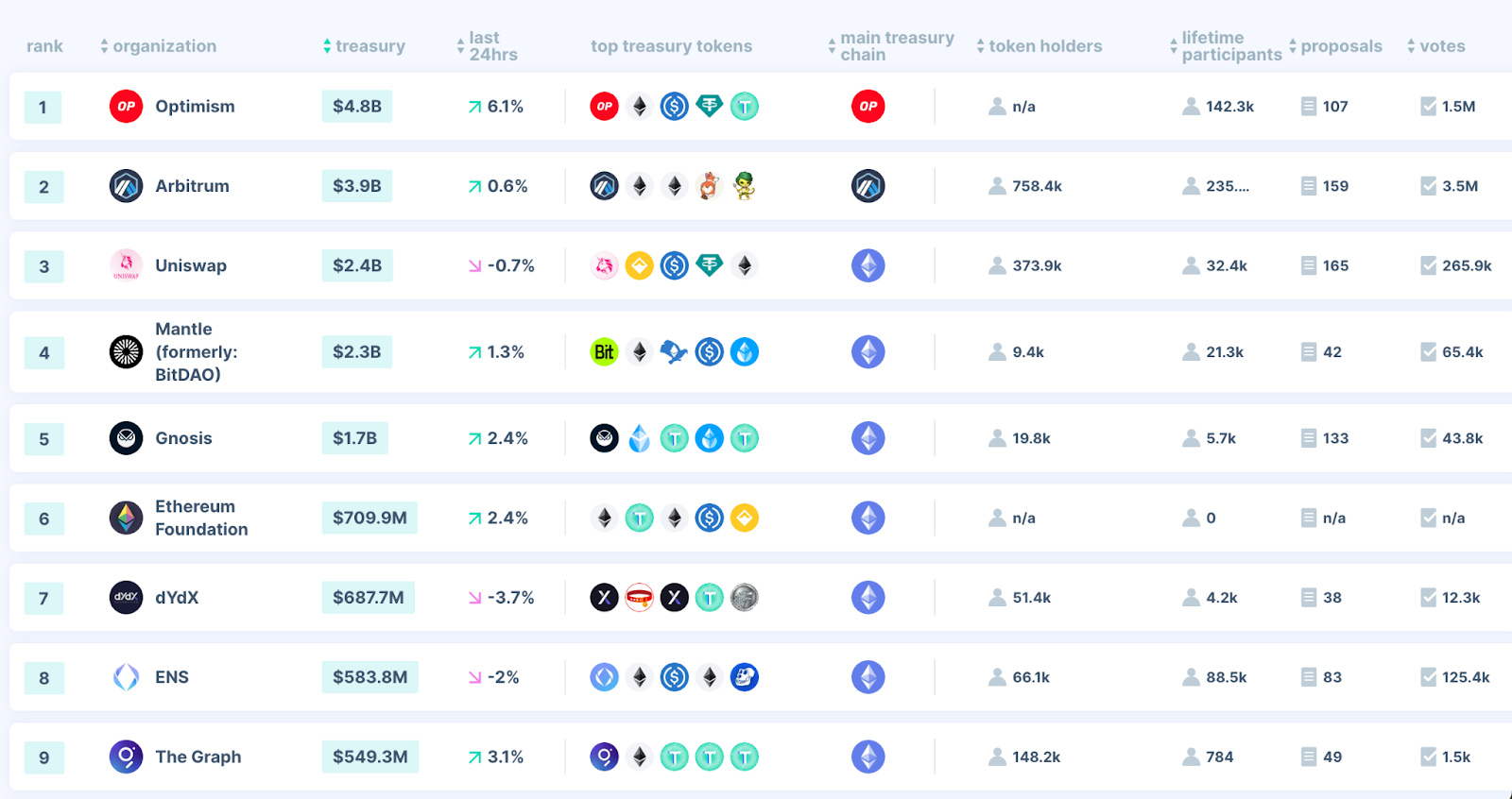The image size is (1512, 799).
Task: Click the Gnosis organization logo
Action: coord(126,438)
